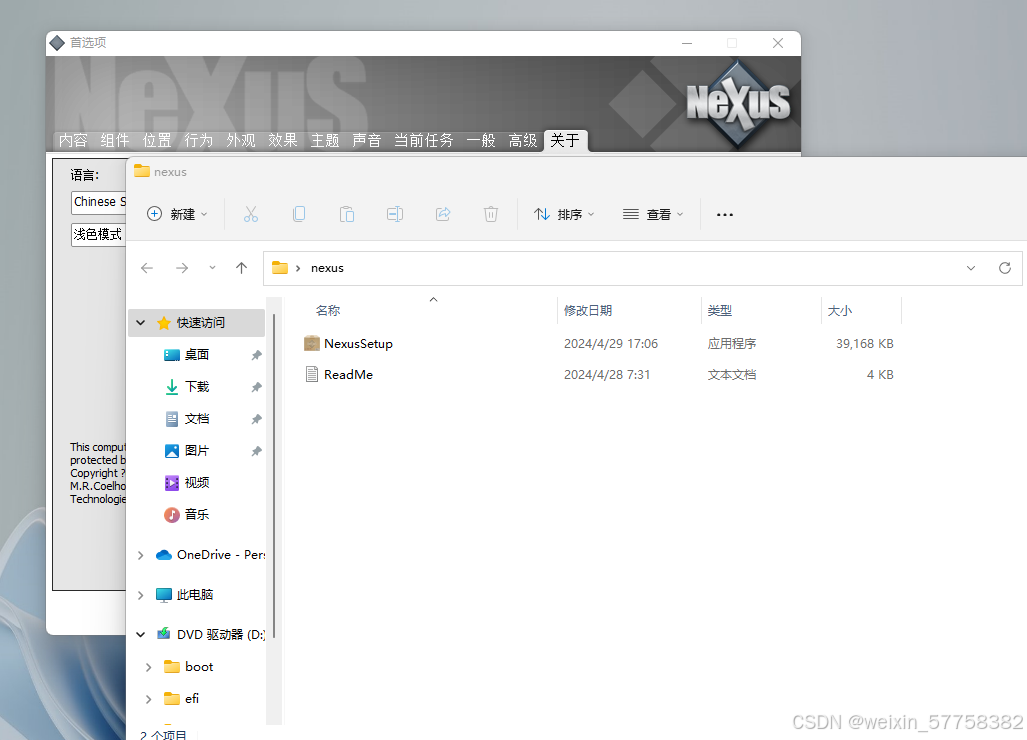Click the pin icon next to 下载
The width and height of the screenshot is (1027, 740).
coord(256,387)
